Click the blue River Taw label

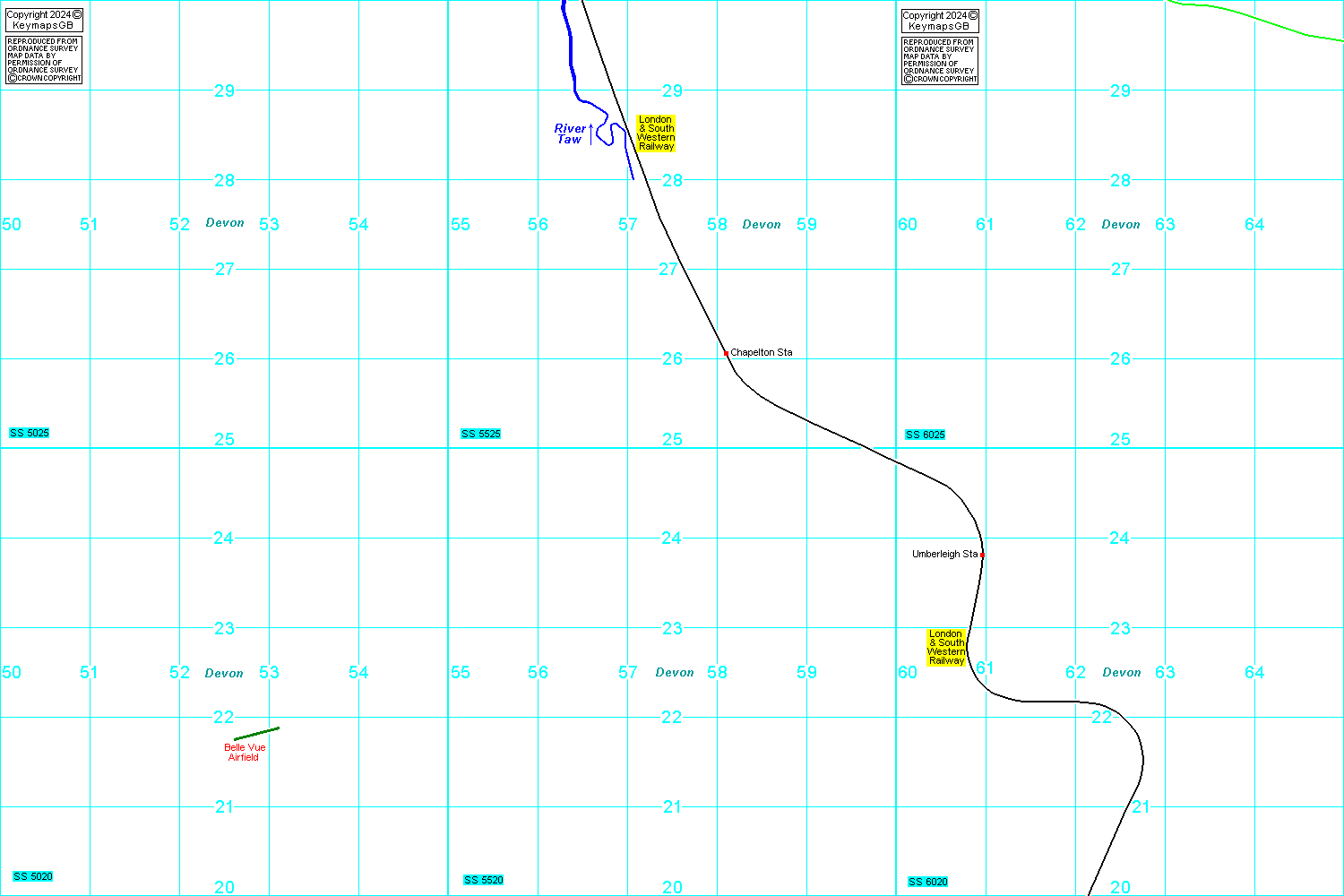point(569,134)
